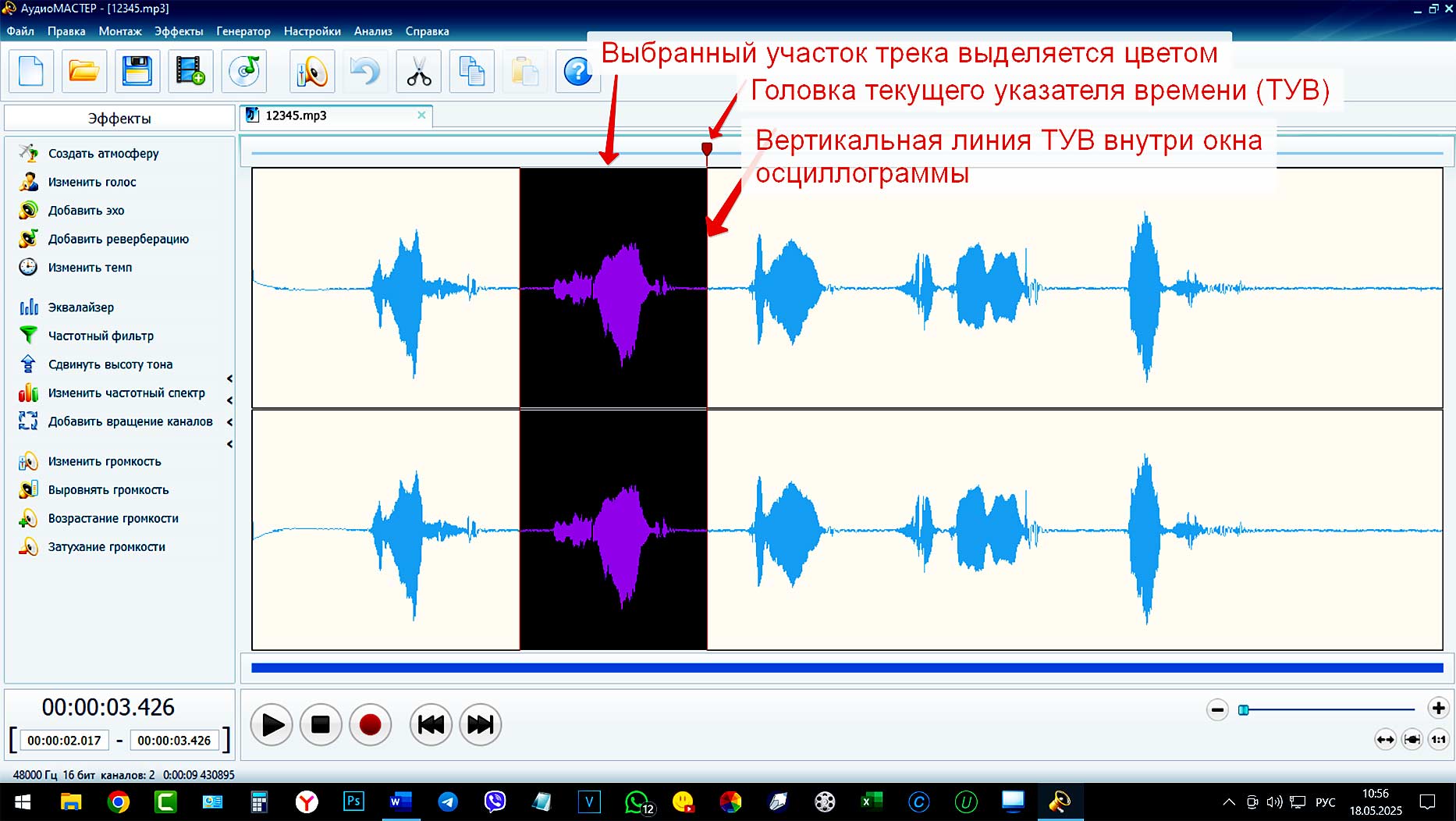Open the Анализ menu

pyautogui.click(x=373, y=31)
